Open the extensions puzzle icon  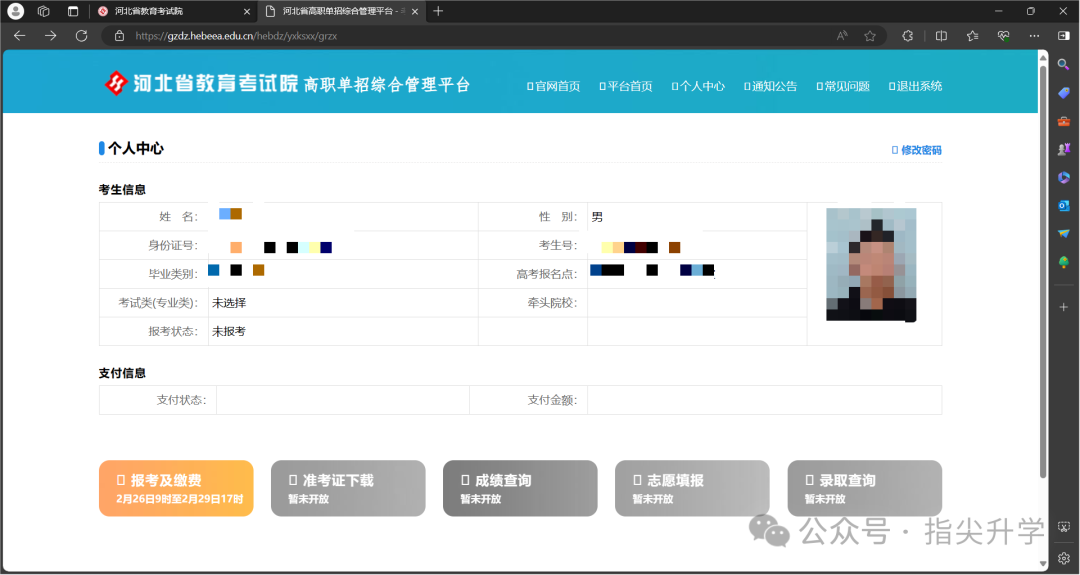(908, 36)
